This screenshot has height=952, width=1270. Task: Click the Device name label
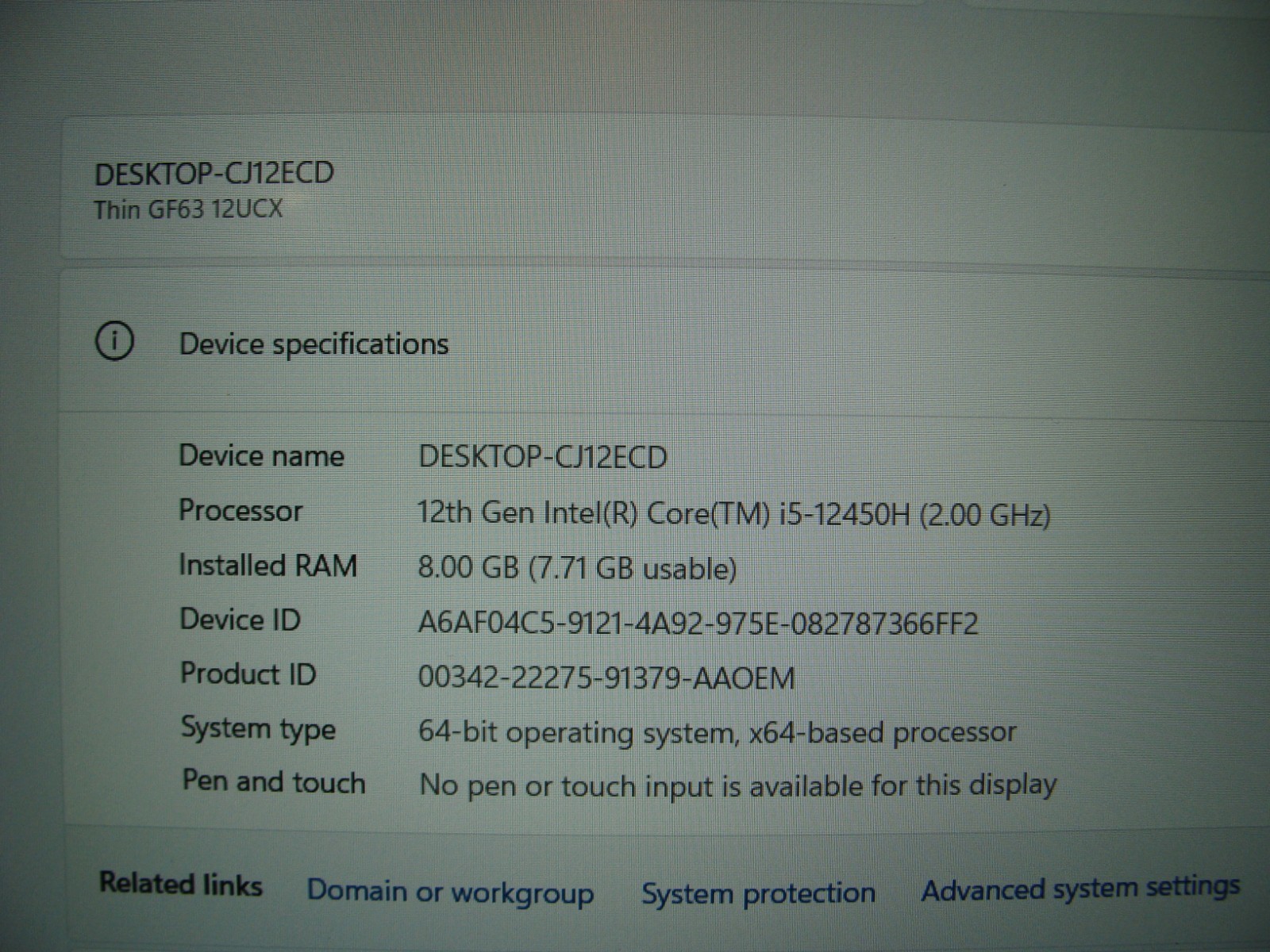coord(261,455)
